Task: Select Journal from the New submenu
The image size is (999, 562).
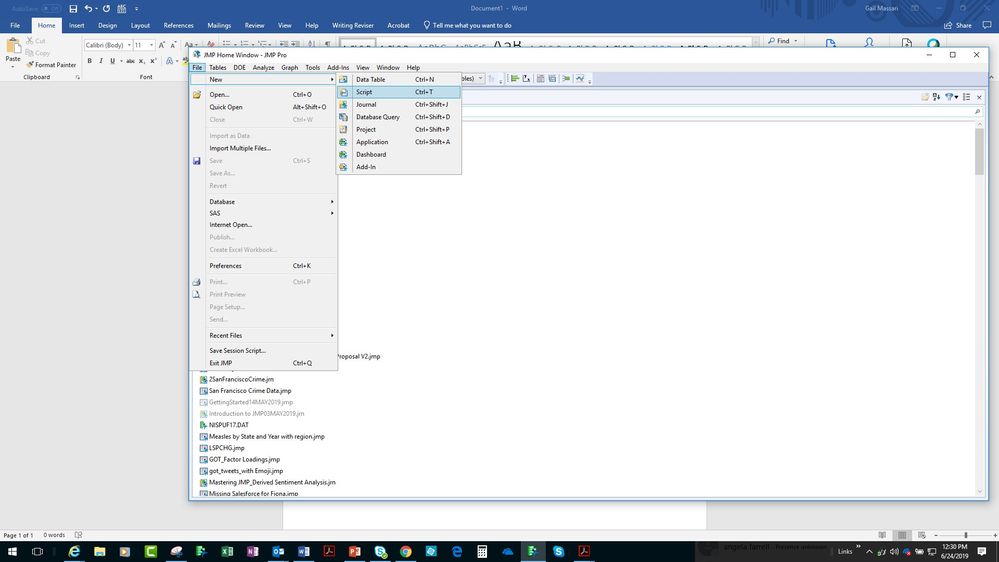Action: click(398, 104)
